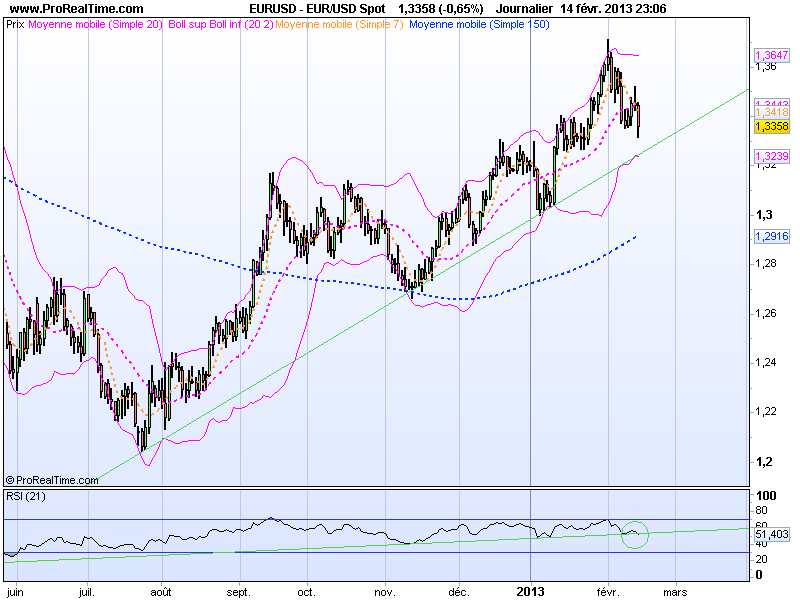The image size is (800, 600).
Task: Click the 80 label on RSI scale
Action: point(761,510)
